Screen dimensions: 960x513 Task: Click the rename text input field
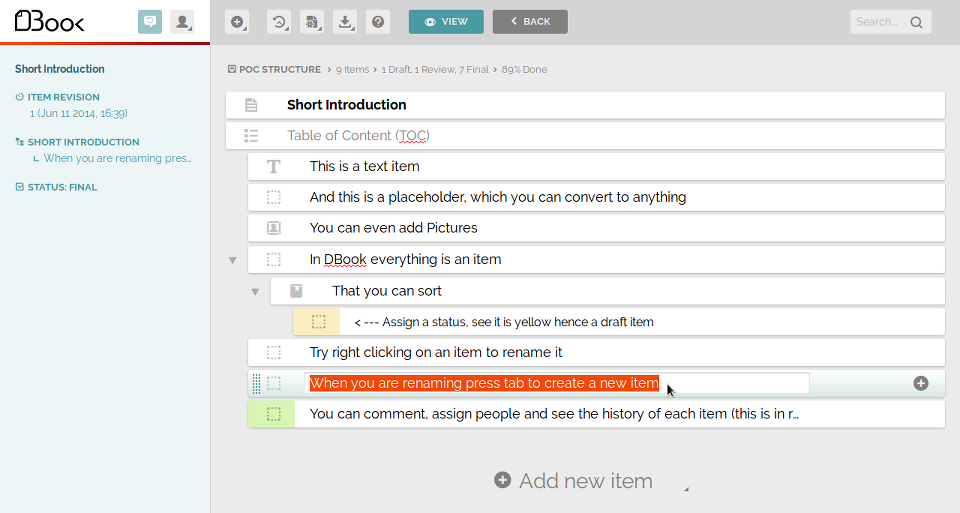pos(557,383)
